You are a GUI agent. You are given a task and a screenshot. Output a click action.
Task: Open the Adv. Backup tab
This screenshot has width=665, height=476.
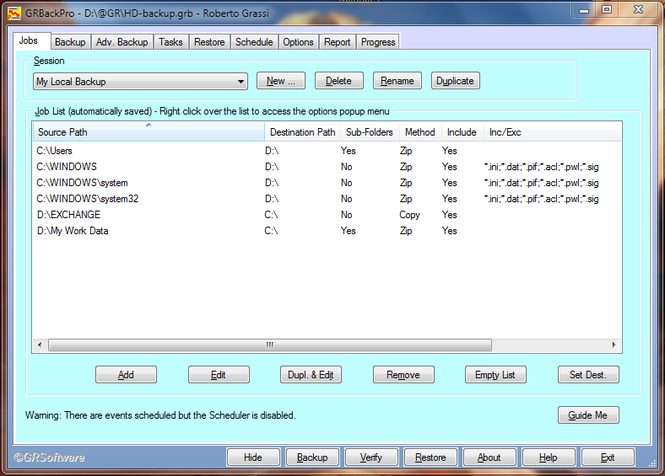point(122,42)
